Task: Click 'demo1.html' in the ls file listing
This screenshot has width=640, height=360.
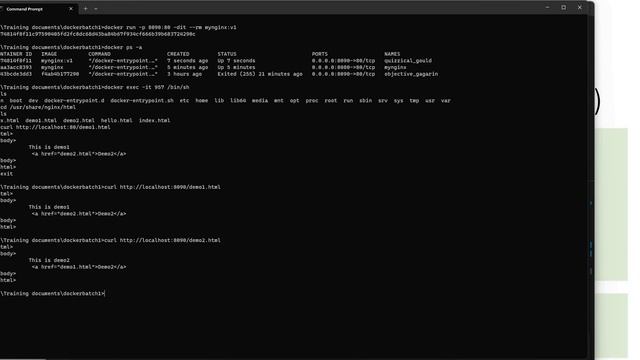Action: [x=41, y=120]
